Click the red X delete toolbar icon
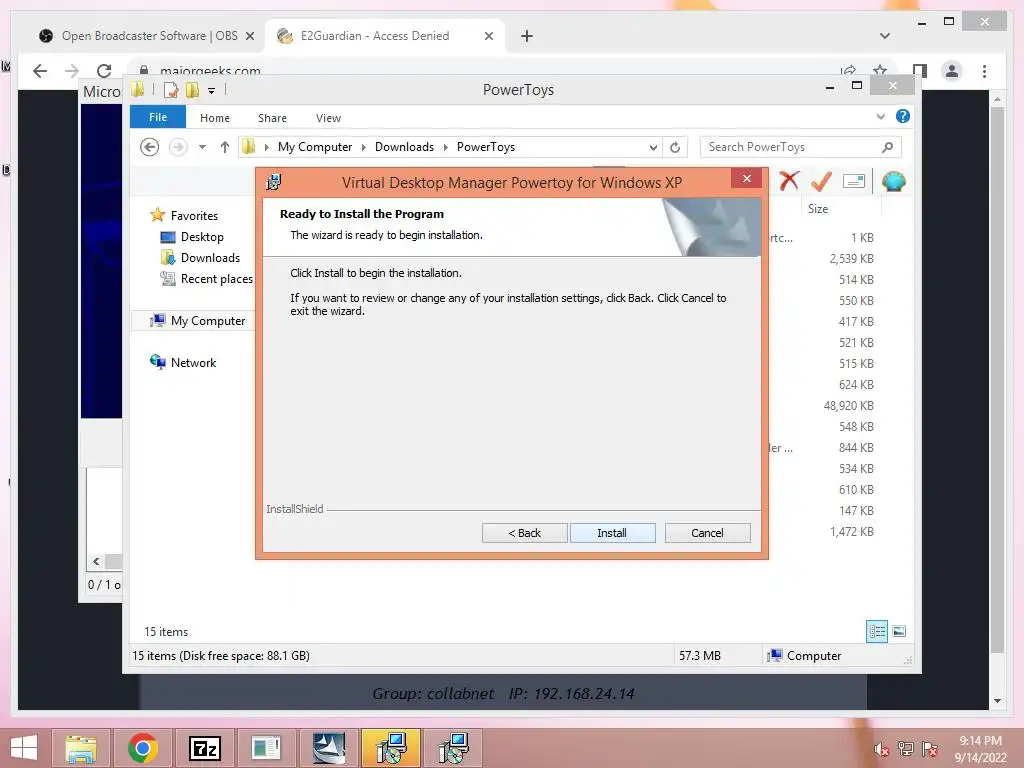 [x=789, y=180]
